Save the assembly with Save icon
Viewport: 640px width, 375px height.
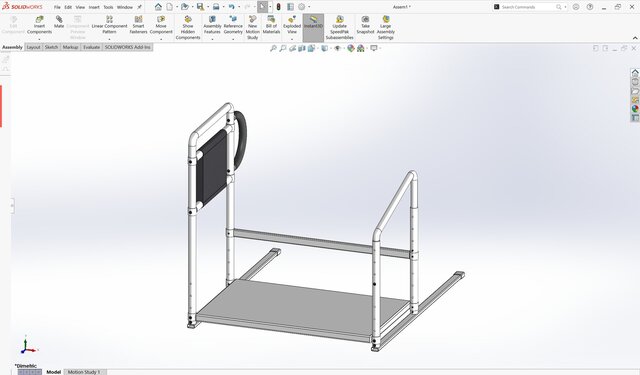[200, 7]
